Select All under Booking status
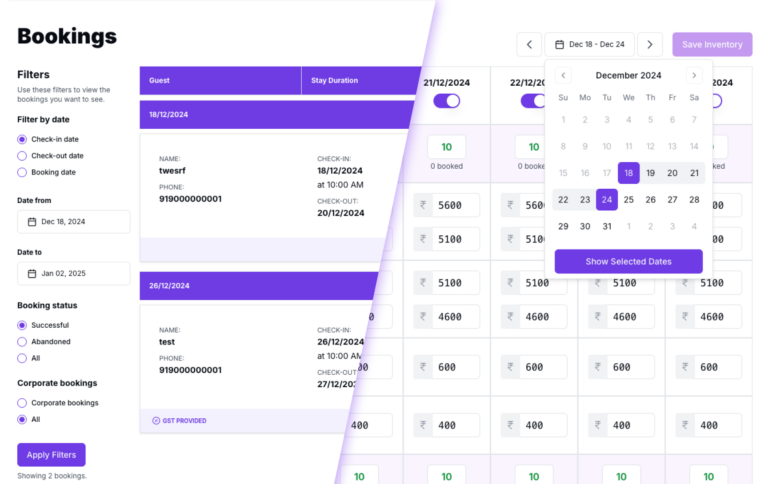Viewport: 768px width, 484px height. pyautogui.click(x=22, y=358)
